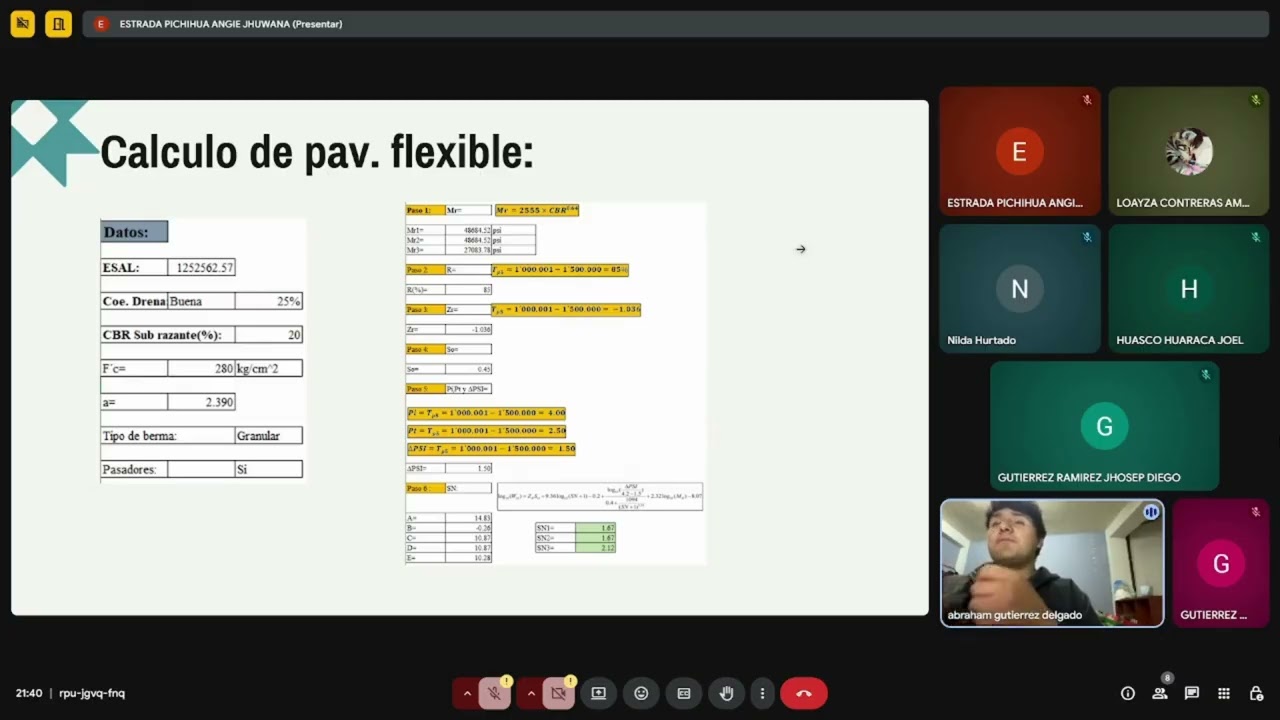Click the red E avatar in presenter bar

pyautogui.click(x=100, y=24)
